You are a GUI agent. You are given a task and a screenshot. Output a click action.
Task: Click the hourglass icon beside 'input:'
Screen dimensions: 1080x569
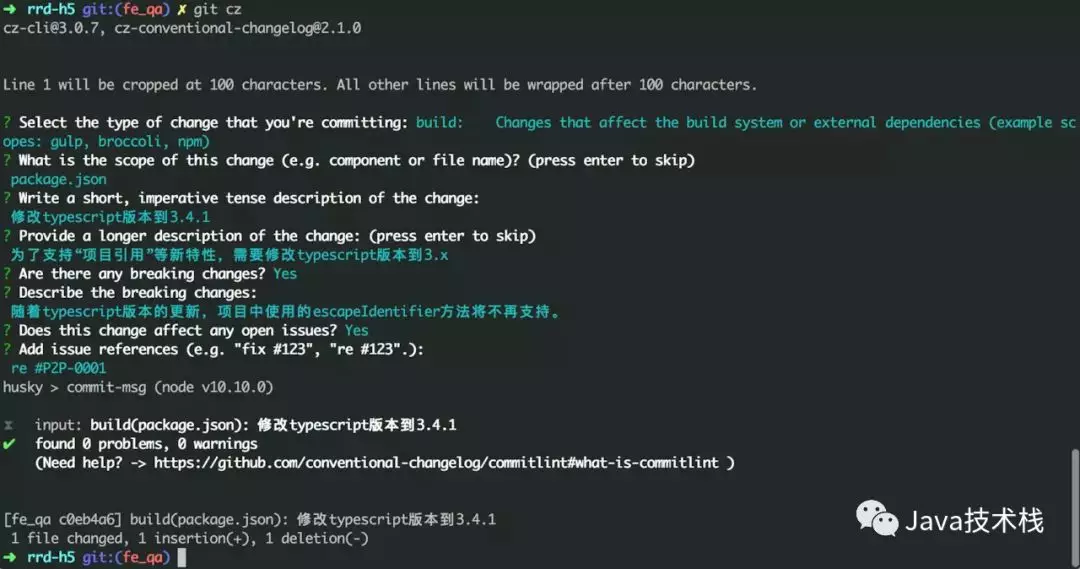(x=9, y=425)
